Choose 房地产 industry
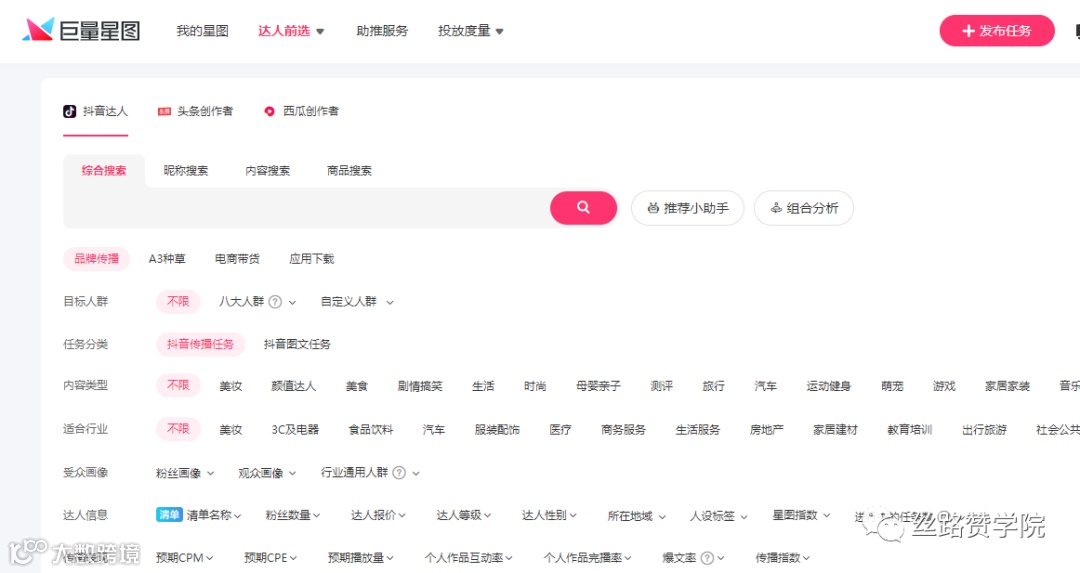 (x=767, y=430)
